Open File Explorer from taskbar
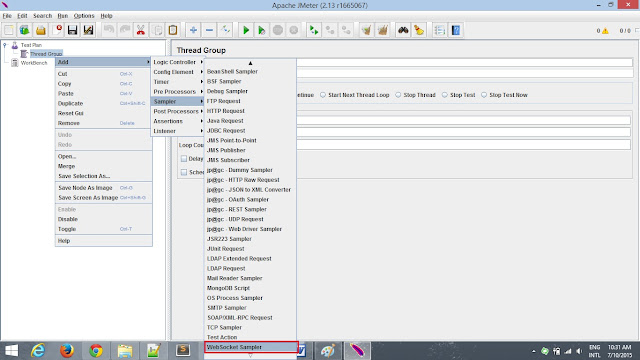 pos(125,351)
